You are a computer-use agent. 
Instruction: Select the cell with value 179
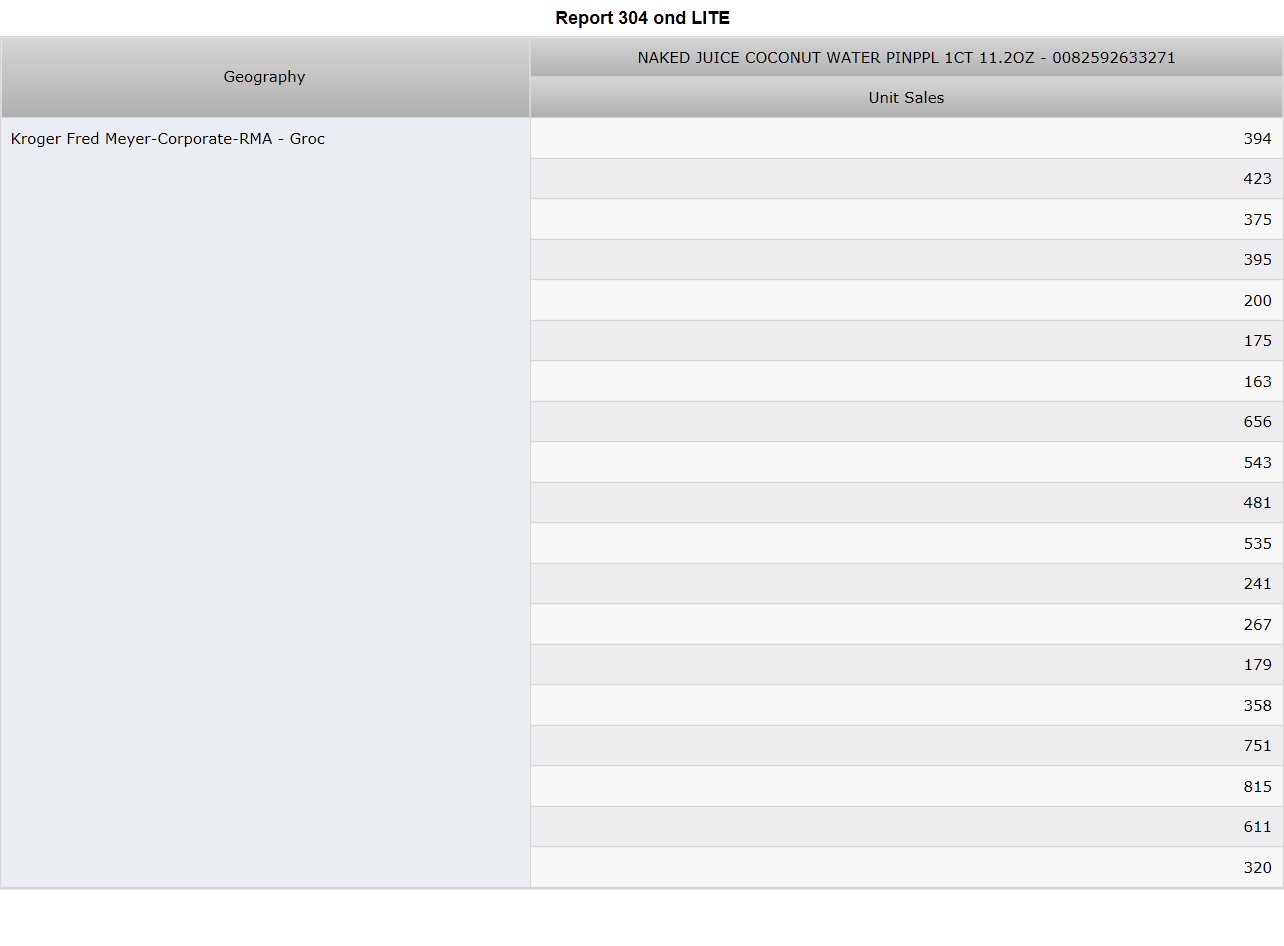906,665
